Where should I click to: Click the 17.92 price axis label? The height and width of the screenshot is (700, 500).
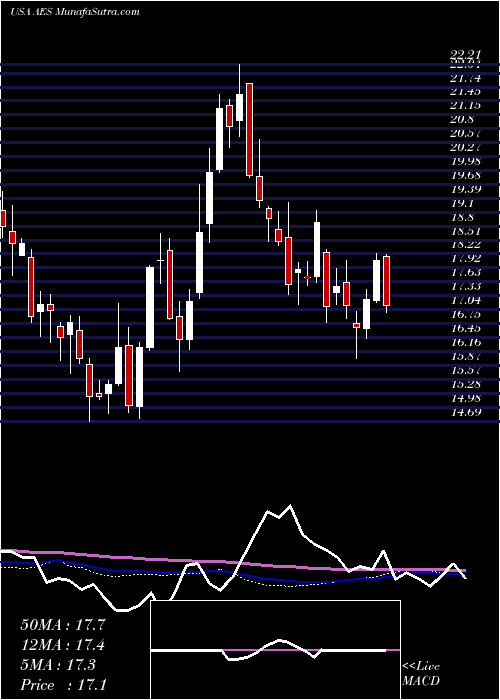465,258
